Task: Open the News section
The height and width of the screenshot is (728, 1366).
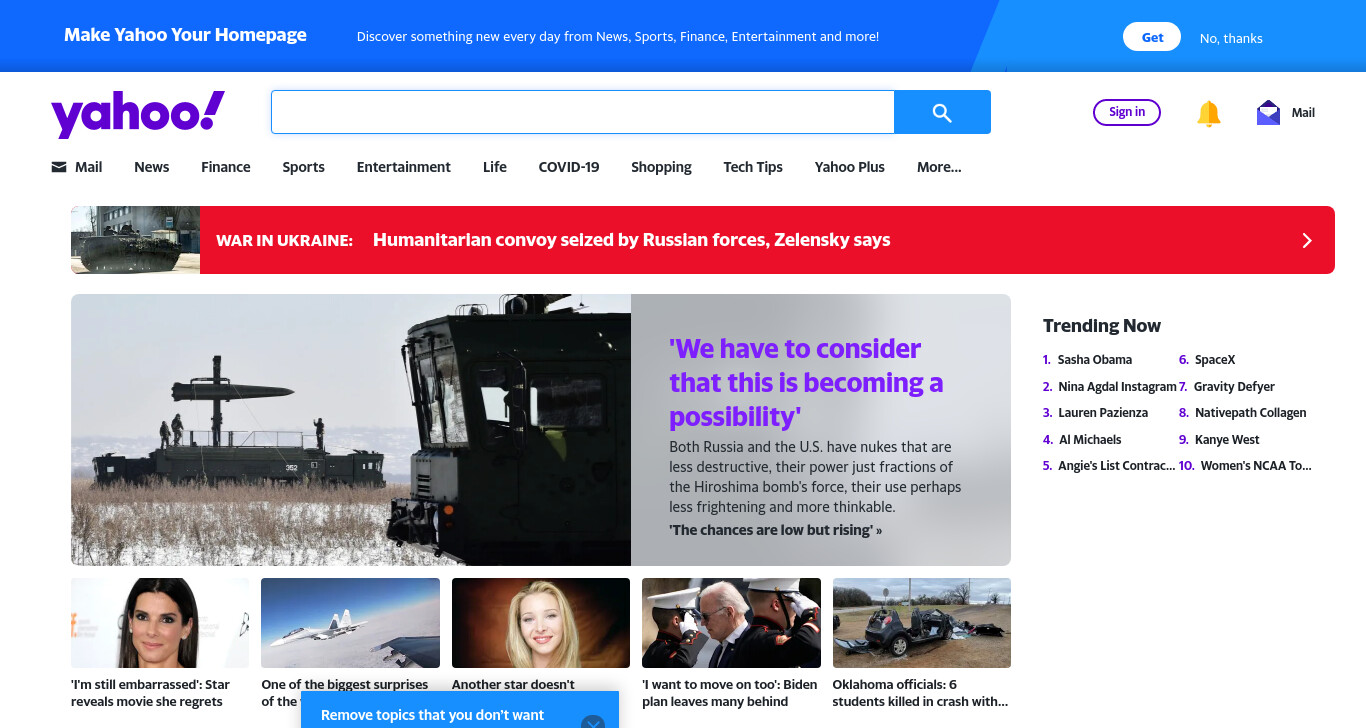Action: coord(152,167)
